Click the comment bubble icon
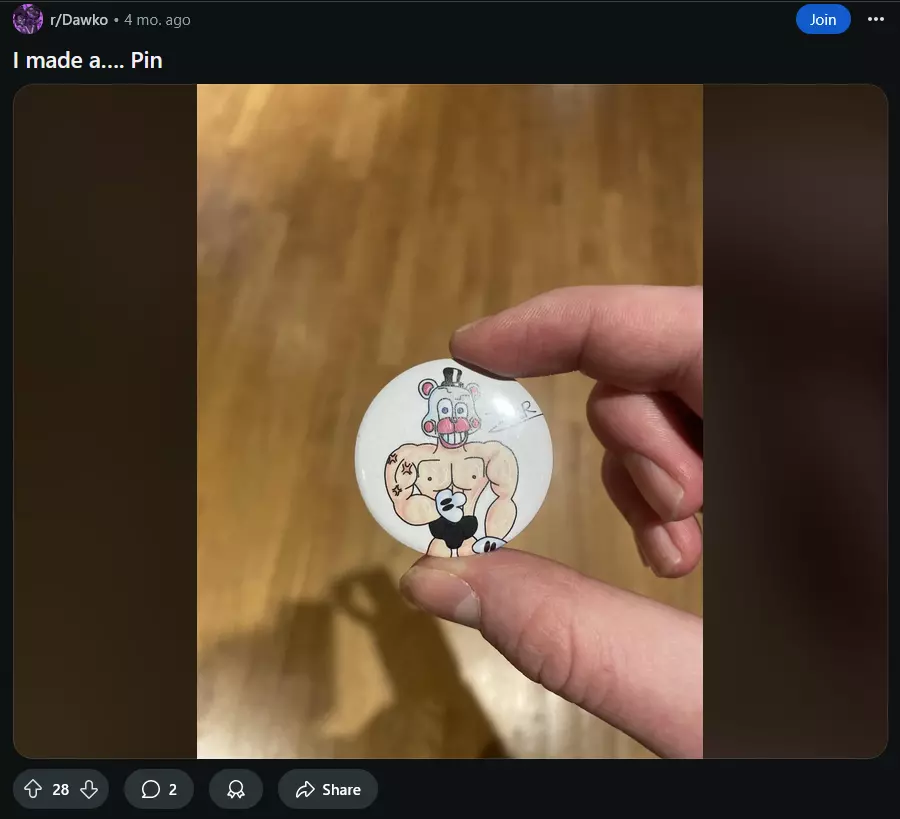Image resolution: width=900 pixels, height=819 pixels. 150,790
